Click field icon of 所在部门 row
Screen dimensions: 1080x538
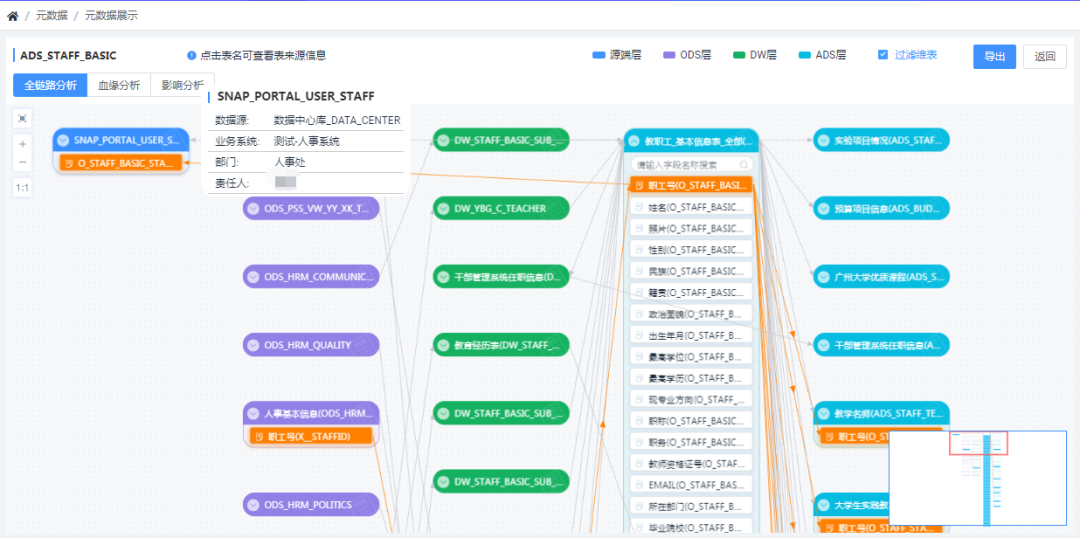pos(640,506)
